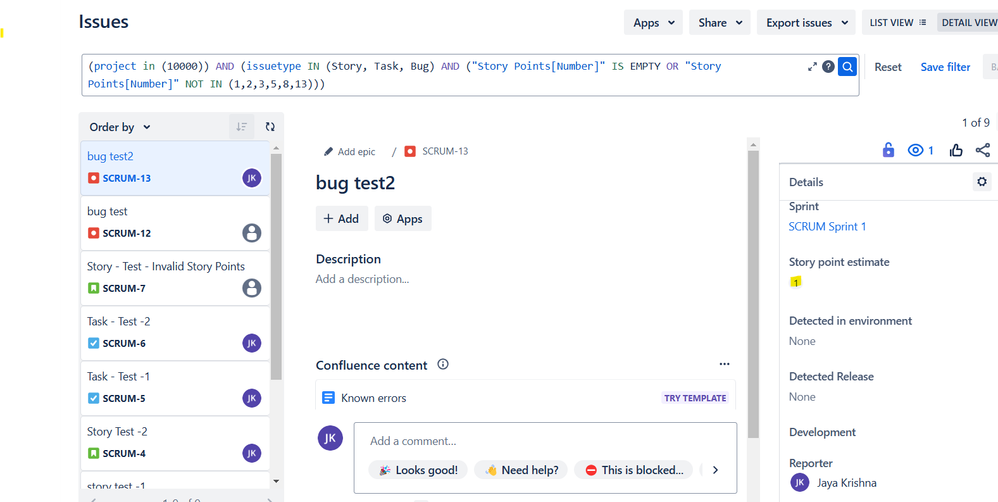Open the Export issues dropdown

(x=806, y=23)
